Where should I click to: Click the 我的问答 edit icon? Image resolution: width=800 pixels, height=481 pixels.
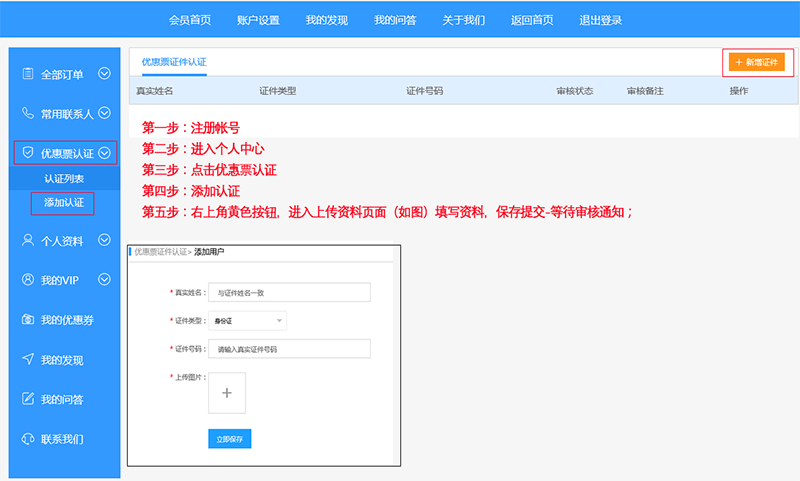coord(28,398)
